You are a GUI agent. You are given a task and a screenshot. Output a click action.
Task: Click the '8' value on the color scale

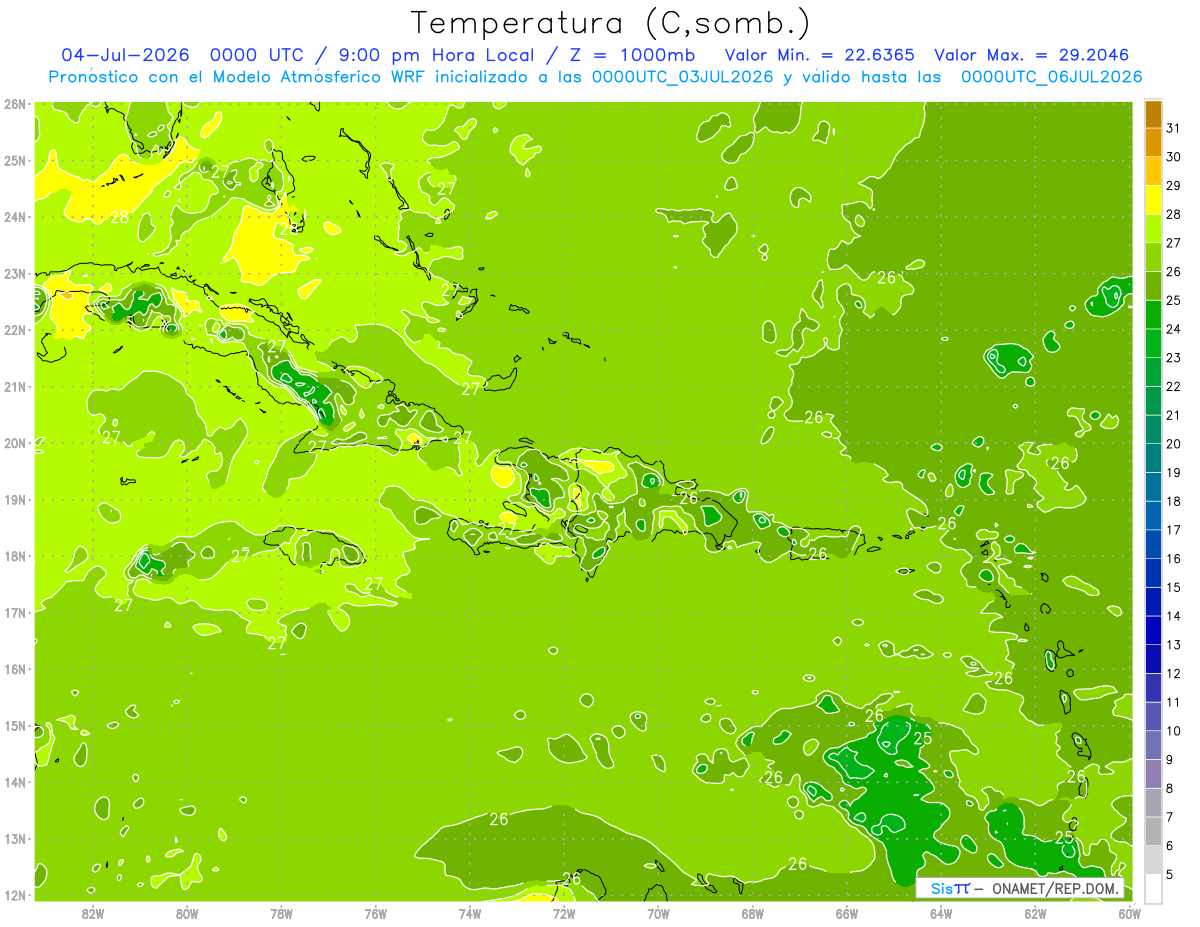coord(1170,788)
